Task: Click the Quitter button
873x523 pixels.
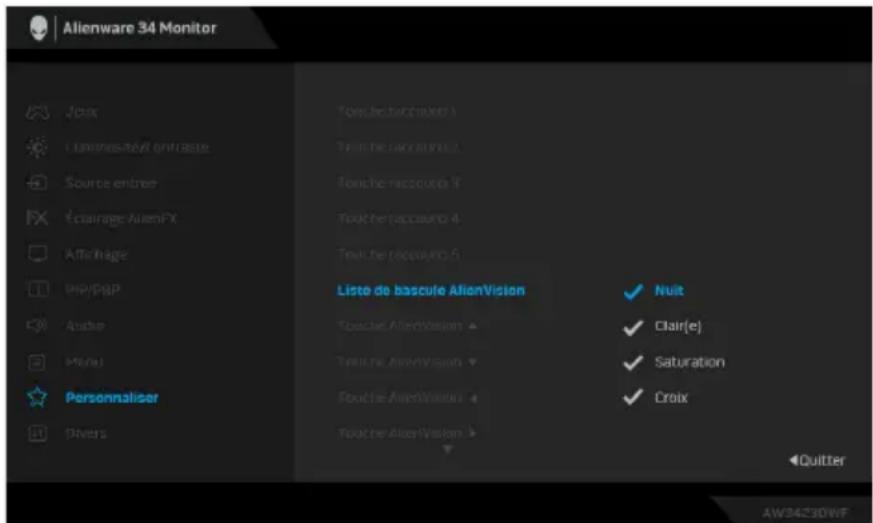Action: [x=817, y=461]
